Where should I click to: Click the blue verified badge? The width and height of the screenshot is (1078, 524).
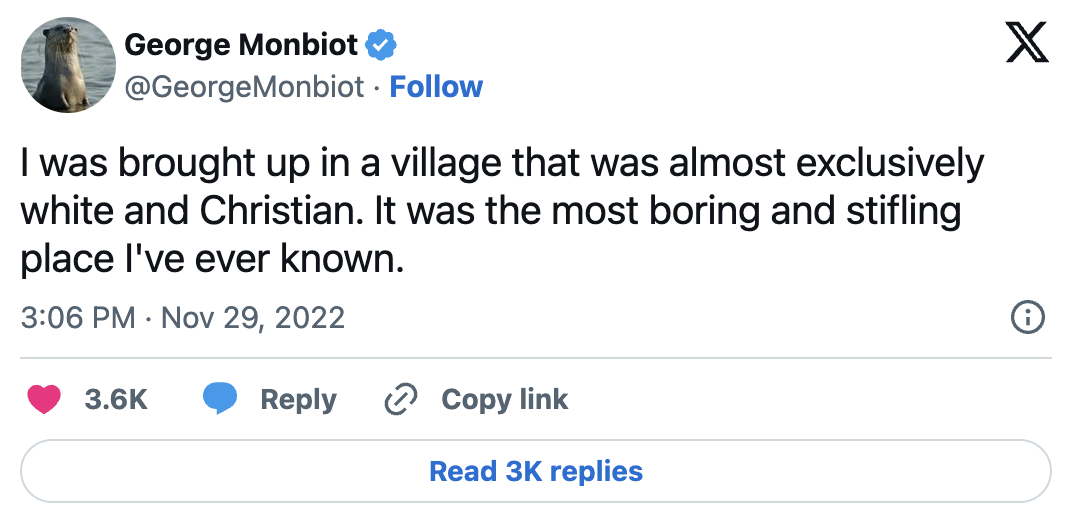381,44
